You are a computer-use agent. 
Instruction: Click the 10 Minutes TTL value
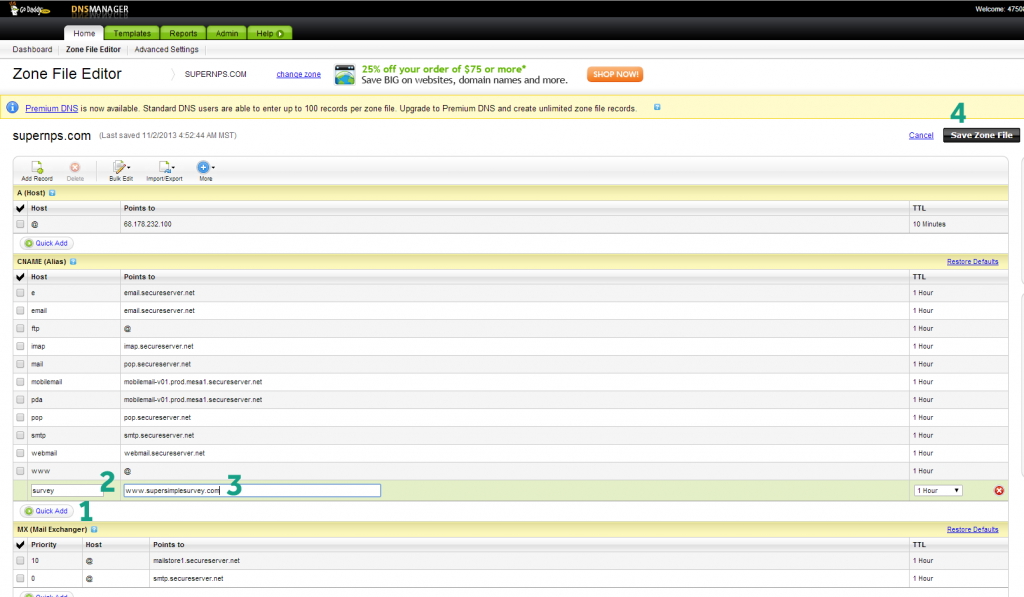(x=929, y=224)
